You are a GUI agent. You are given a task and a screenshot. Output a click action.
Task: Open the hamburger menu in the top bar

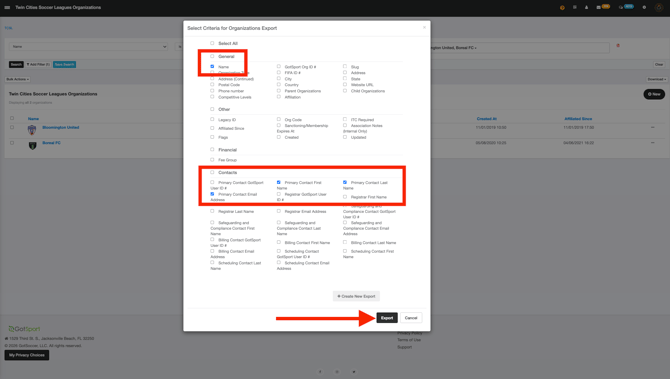coord(7,7)
